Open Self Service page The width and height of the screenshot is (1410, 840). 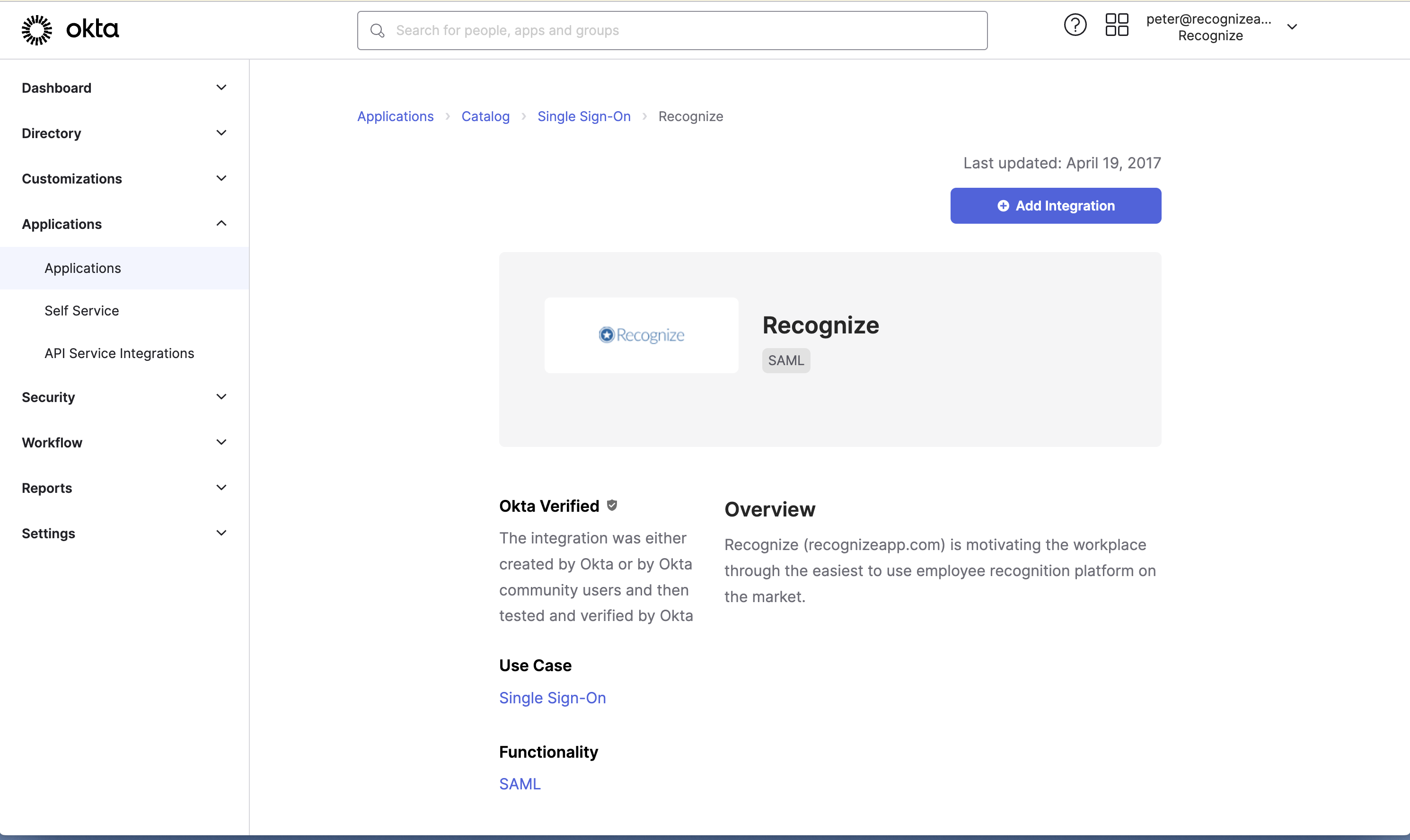124,310
